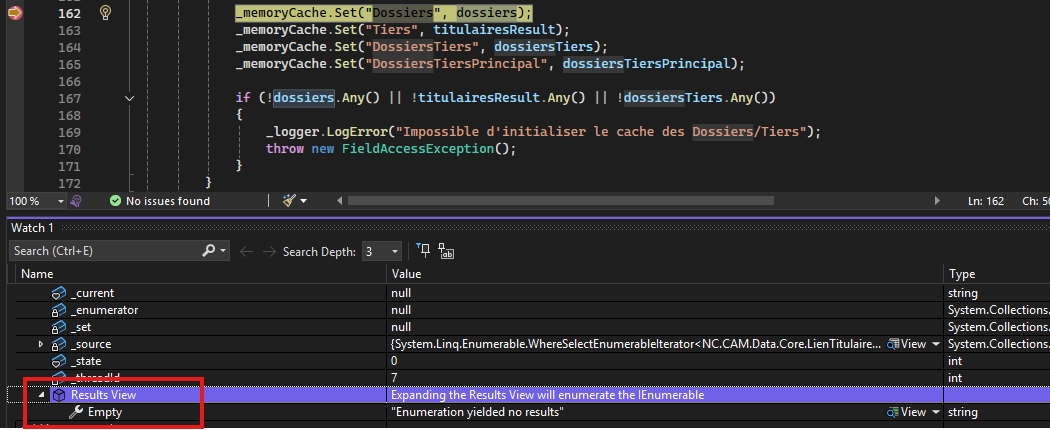The width and height of the screenshot is (1050, 430).
Task: Open the View dropdown arrow for Empty row
Action: click(x=935, y=412)
